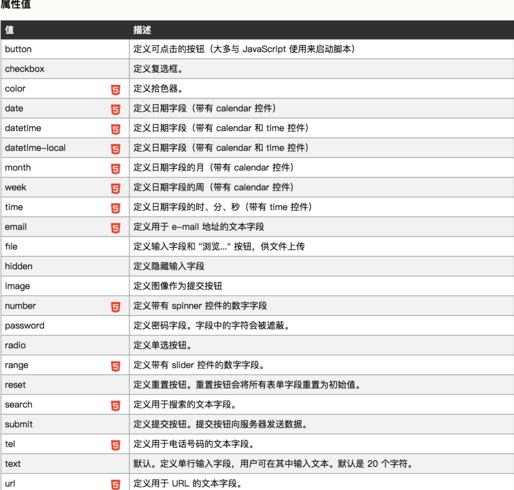Select the 'datetime' value text
The width and height of the screenshot is (514, 490).
pyautogui.click(x=23, y=128)
